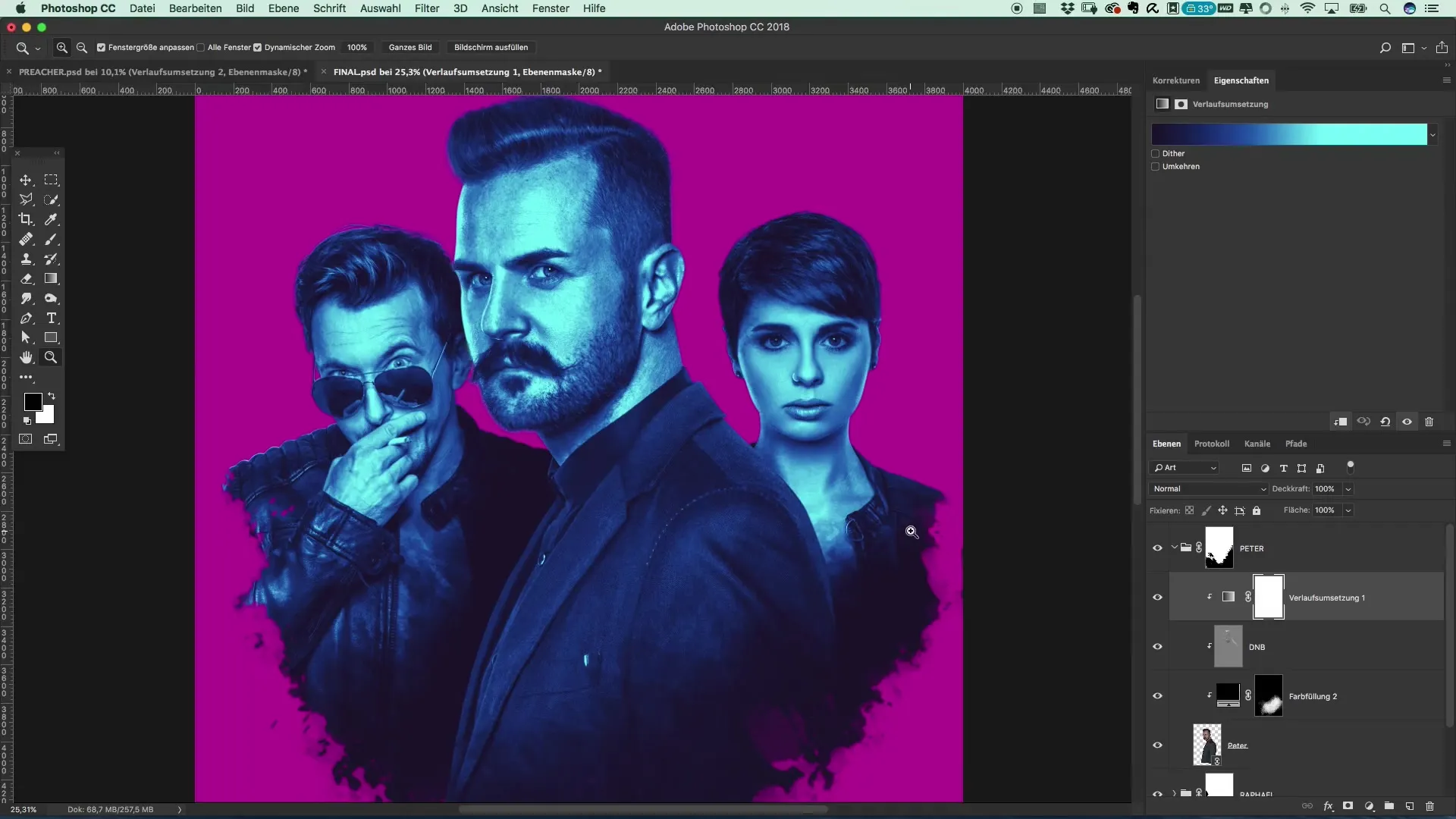Click the Zoom In magnifier in options bar
Viewport: 1456px width, 819px height.
coord(62,47)
